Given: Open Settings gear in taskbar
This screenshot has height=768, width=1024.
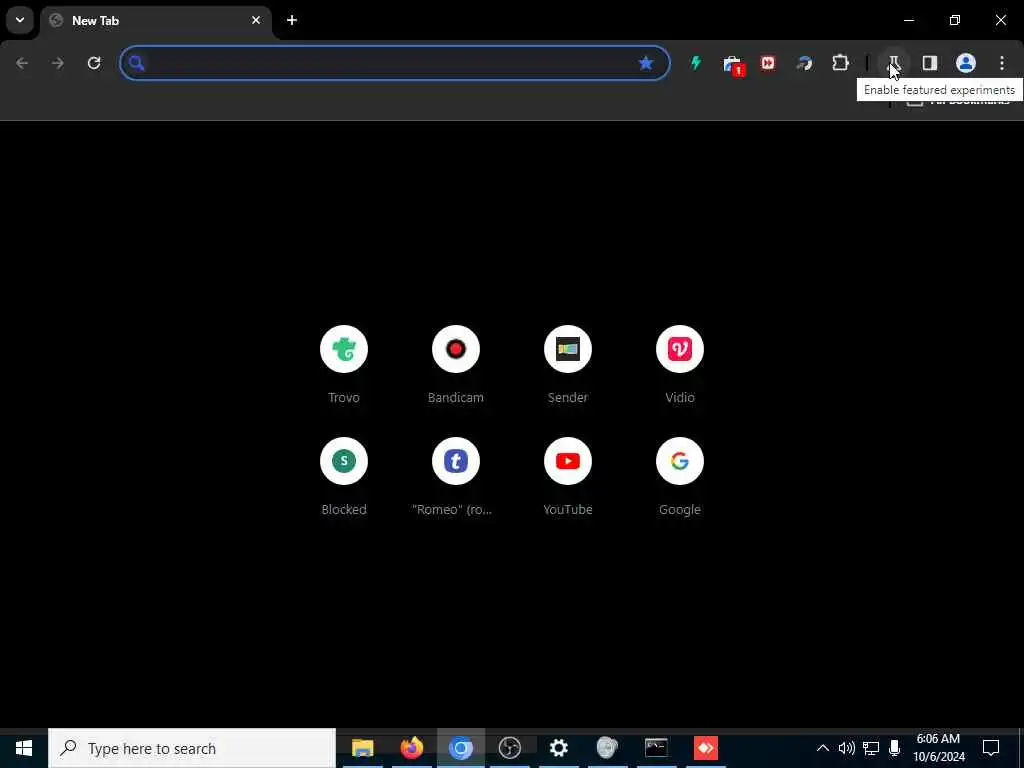Looking at the screenshot, I should pos(558,748).
